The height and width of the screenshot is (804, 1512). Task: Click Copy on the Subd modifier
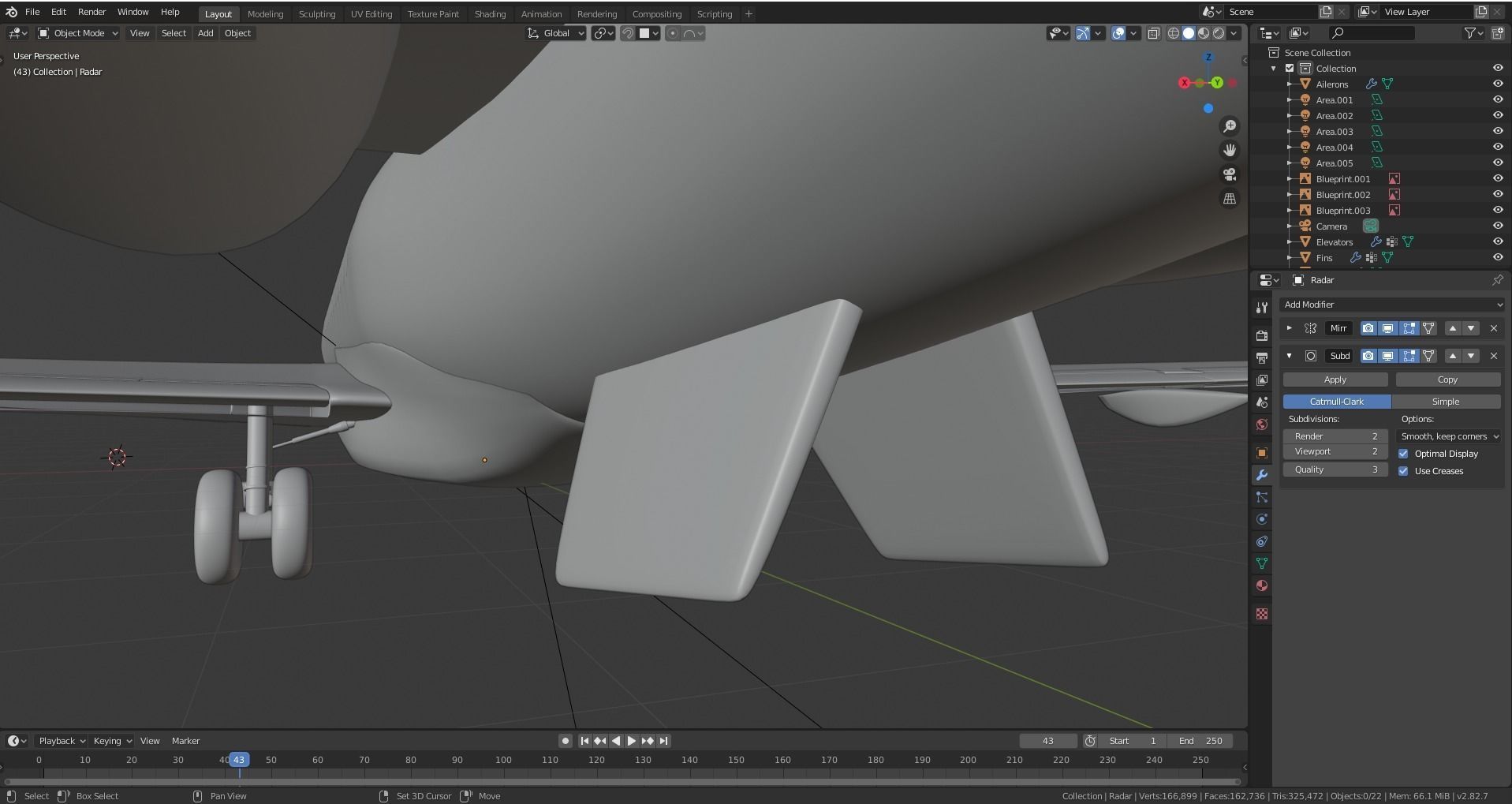tap(1447, 380)
